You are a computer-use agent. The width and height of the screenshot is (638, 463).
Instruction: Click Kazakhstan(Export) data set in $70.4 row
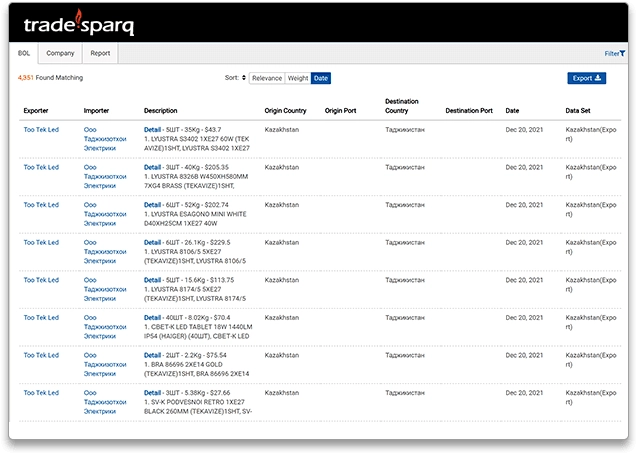(591, 322)
